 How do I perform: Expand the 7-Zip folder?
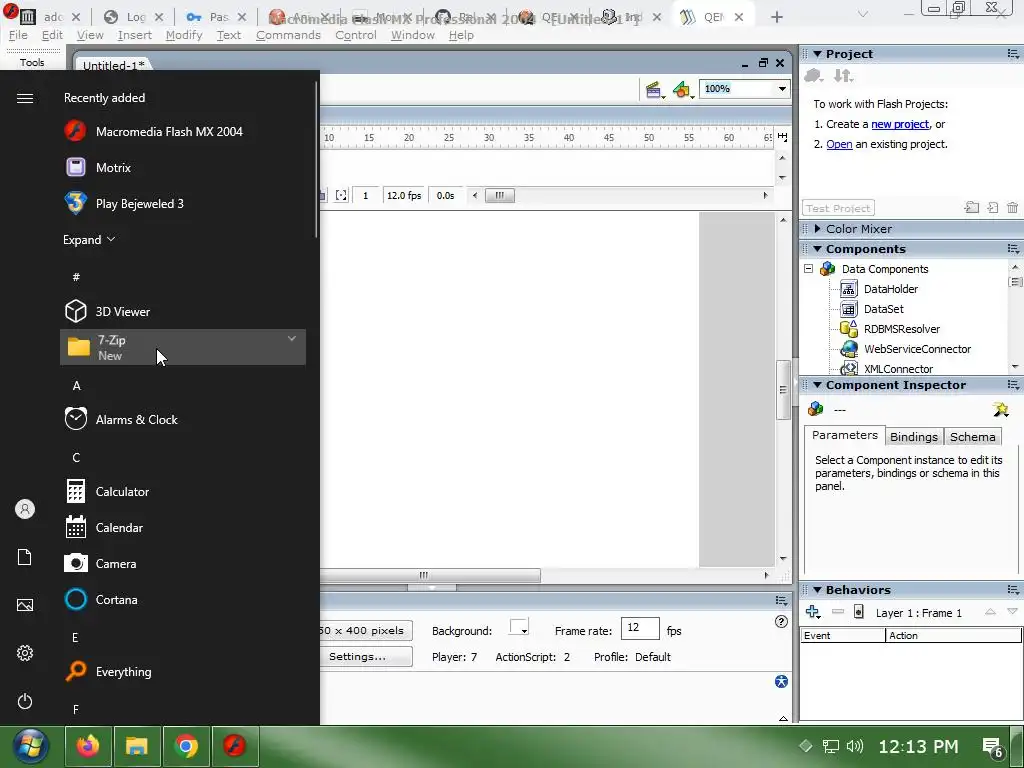pos(183,347)
